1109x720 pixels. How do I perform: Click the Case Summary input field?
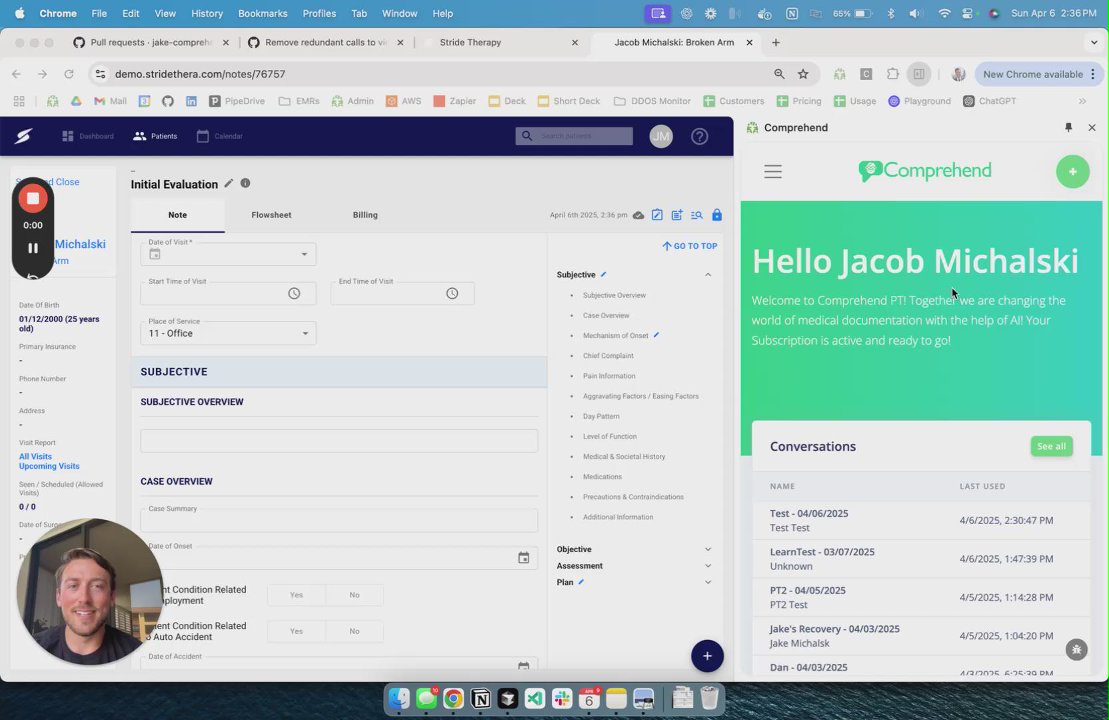pyautogui.click(x=339, y=520)
